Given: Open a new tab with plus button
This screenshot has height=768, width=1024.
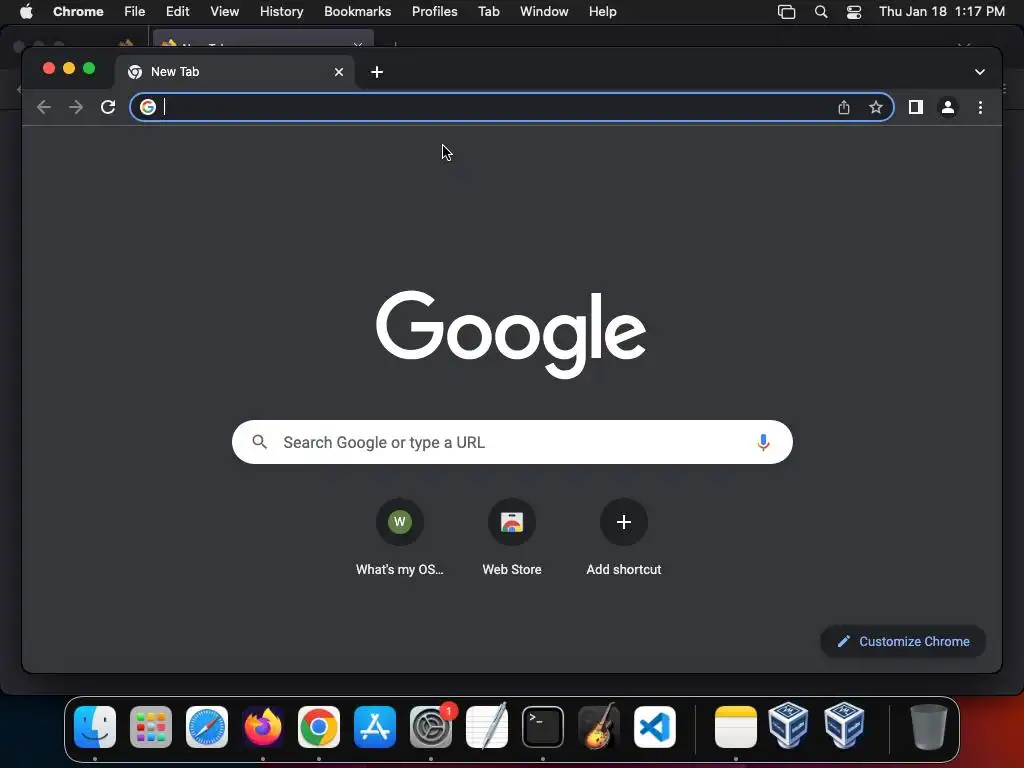Looking at the screenshot, I should coord(377,72).
